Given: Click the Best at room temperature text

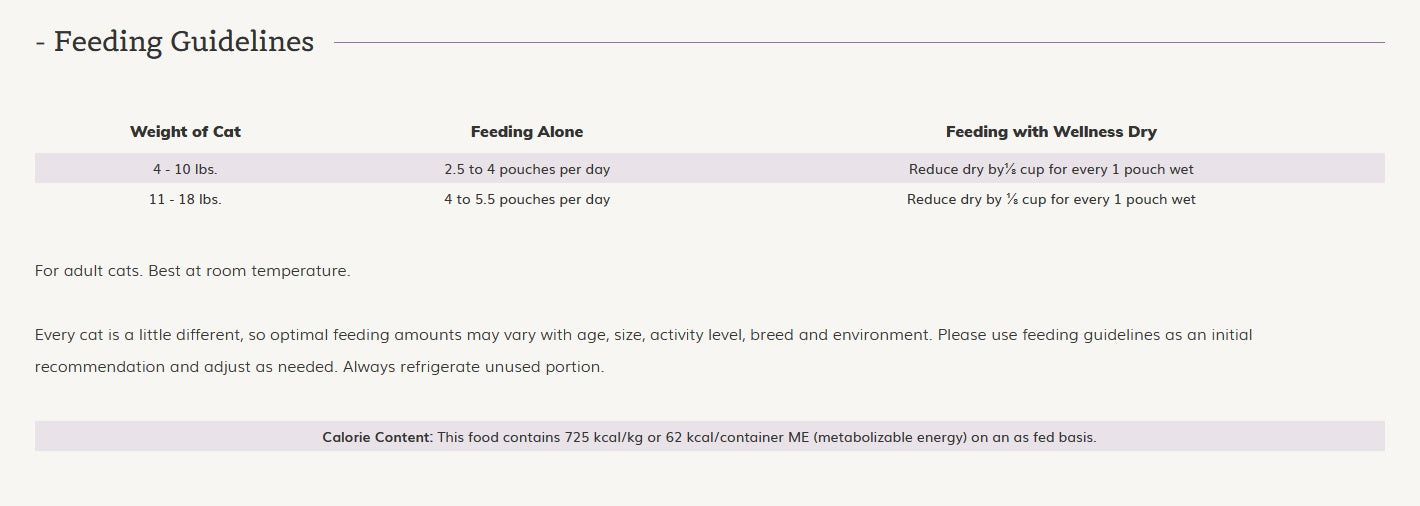Looking at the screenshot, I should (249, 272).
